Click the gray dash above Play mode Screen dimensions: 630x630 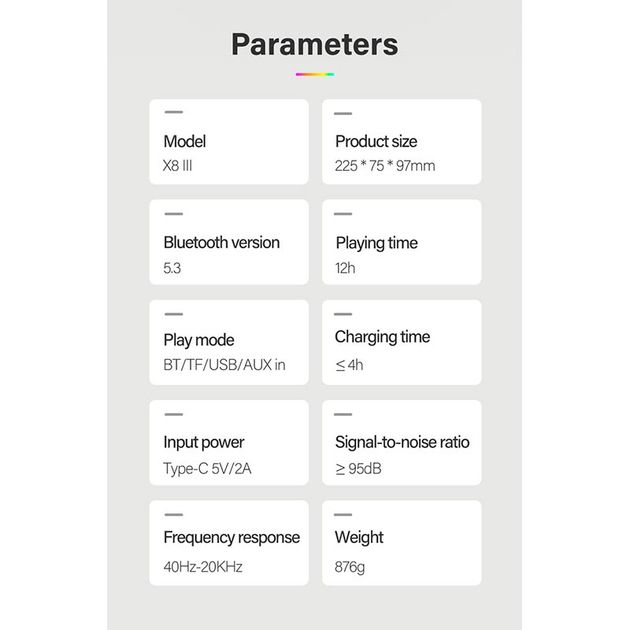173,314
